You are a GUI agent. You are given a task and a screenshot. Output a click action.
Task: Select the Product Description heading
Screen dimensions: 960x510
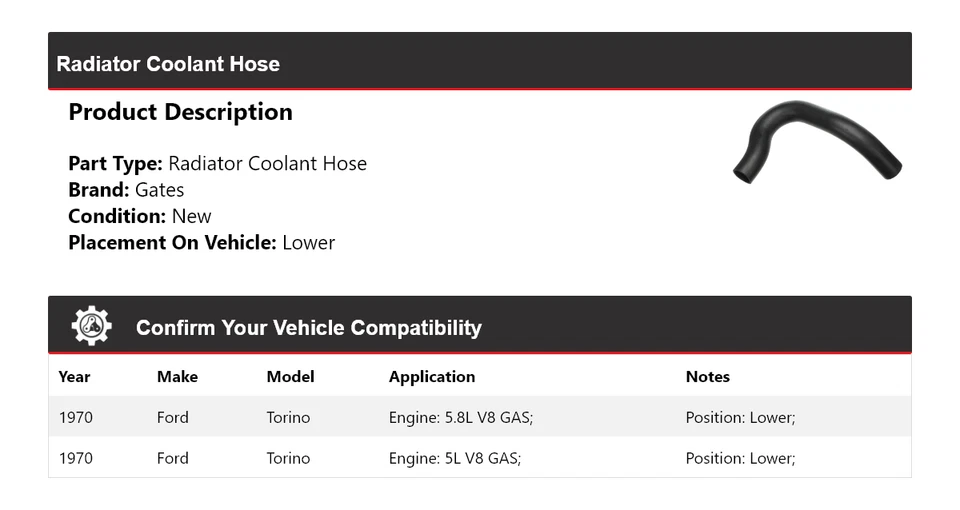tap(180, 112)
